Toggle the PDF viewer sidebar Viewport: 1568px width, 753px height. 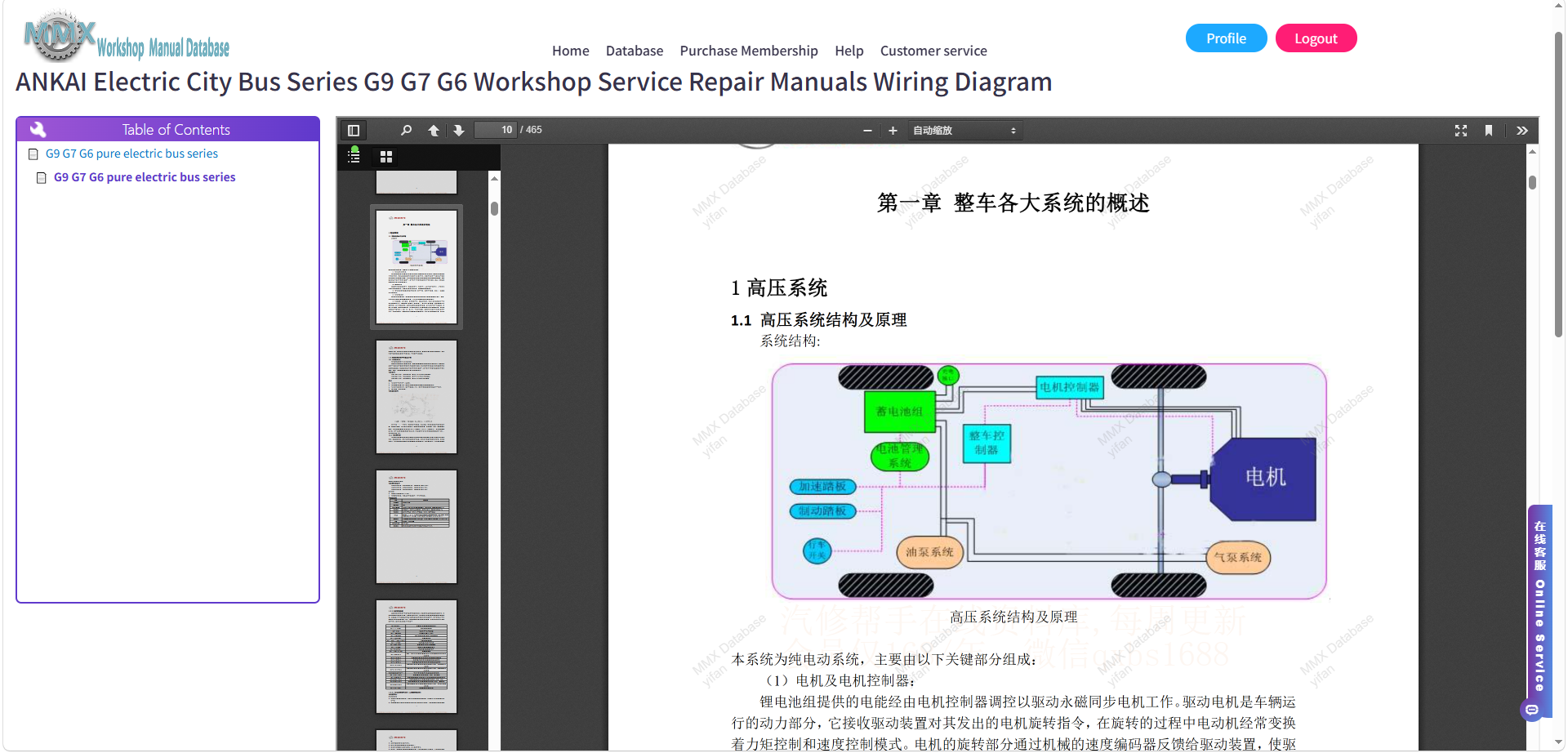[354, 131]
